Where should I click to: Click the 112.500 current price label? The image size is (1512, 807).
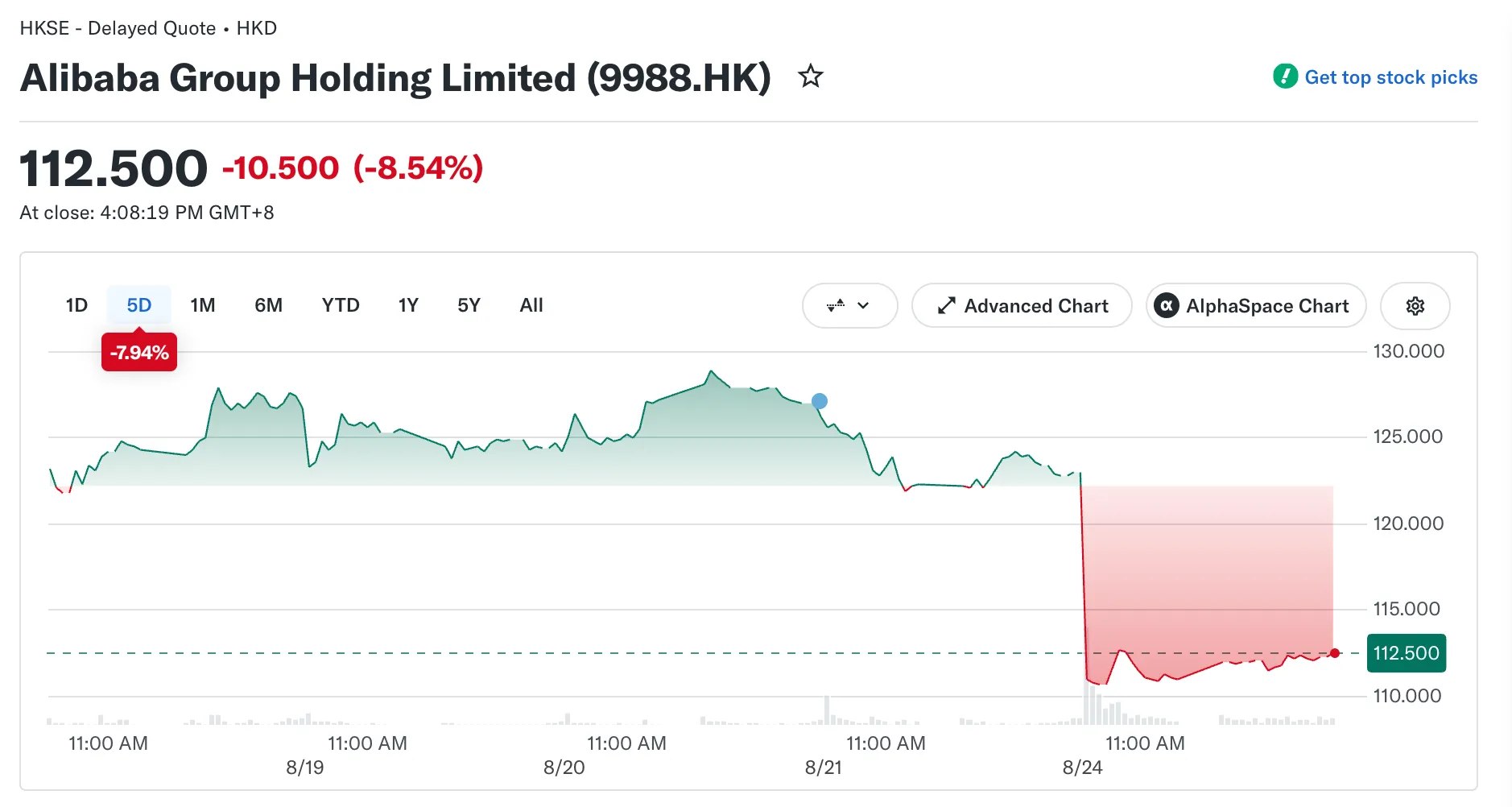pyautogui.click(x=1406, y=653)
